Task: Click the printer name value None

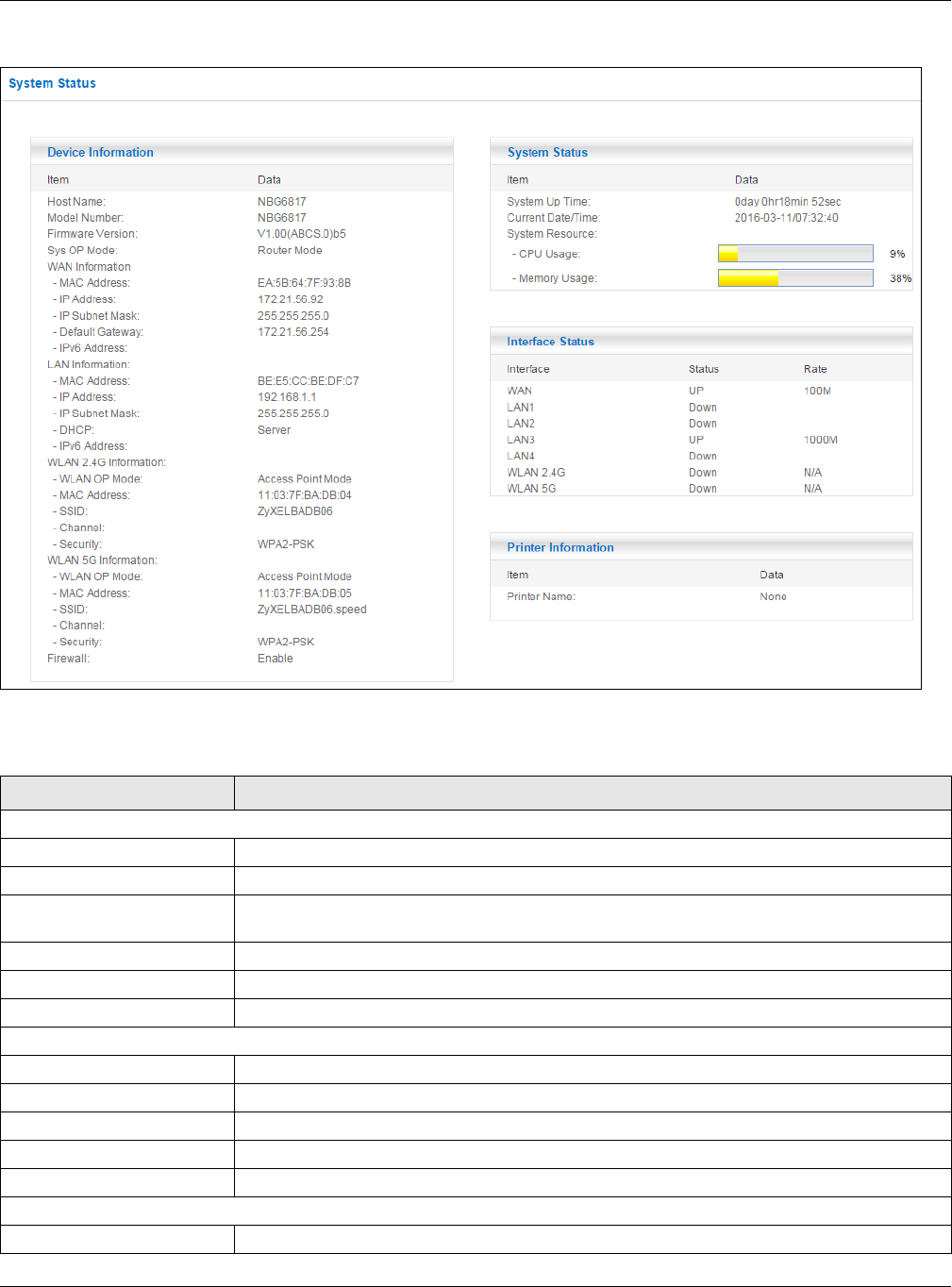Action: (x=773, y=596)
